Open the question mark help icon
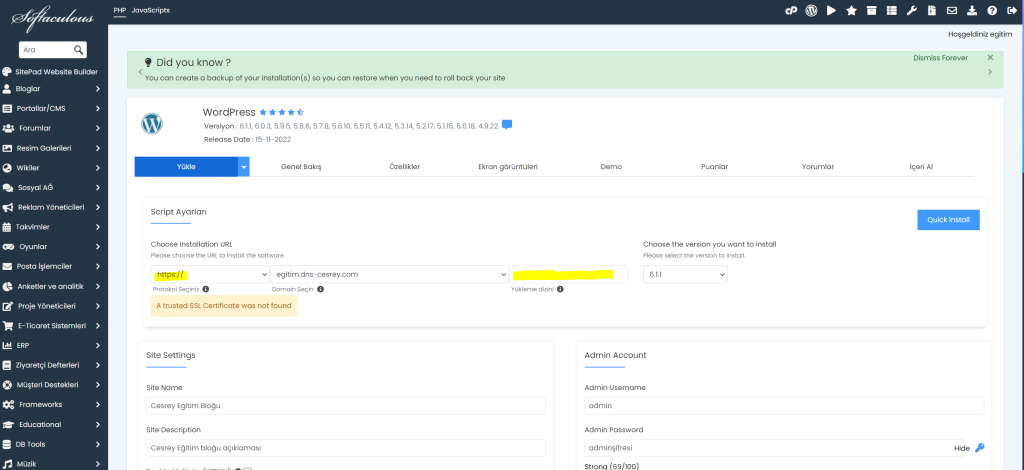Viewport: 1024px width, 470px height. click(992, 10)
